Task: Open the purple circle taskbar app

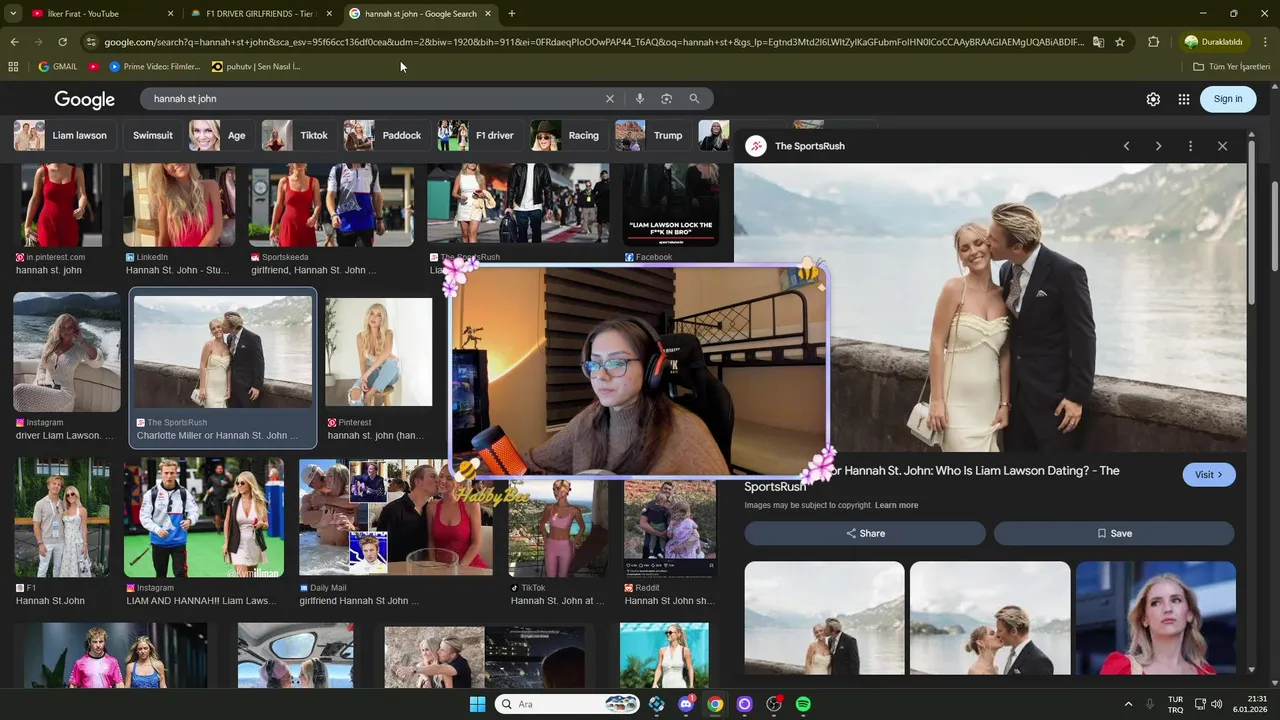Action: (744, 704)
